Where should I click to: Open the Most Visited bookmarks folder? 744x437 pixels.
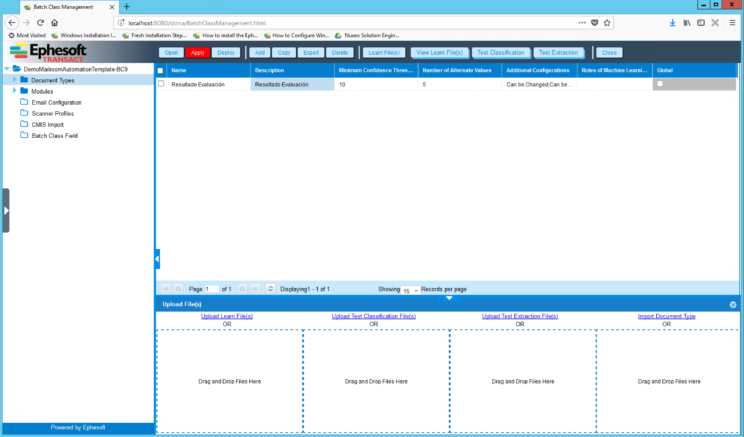click(27, 35)
